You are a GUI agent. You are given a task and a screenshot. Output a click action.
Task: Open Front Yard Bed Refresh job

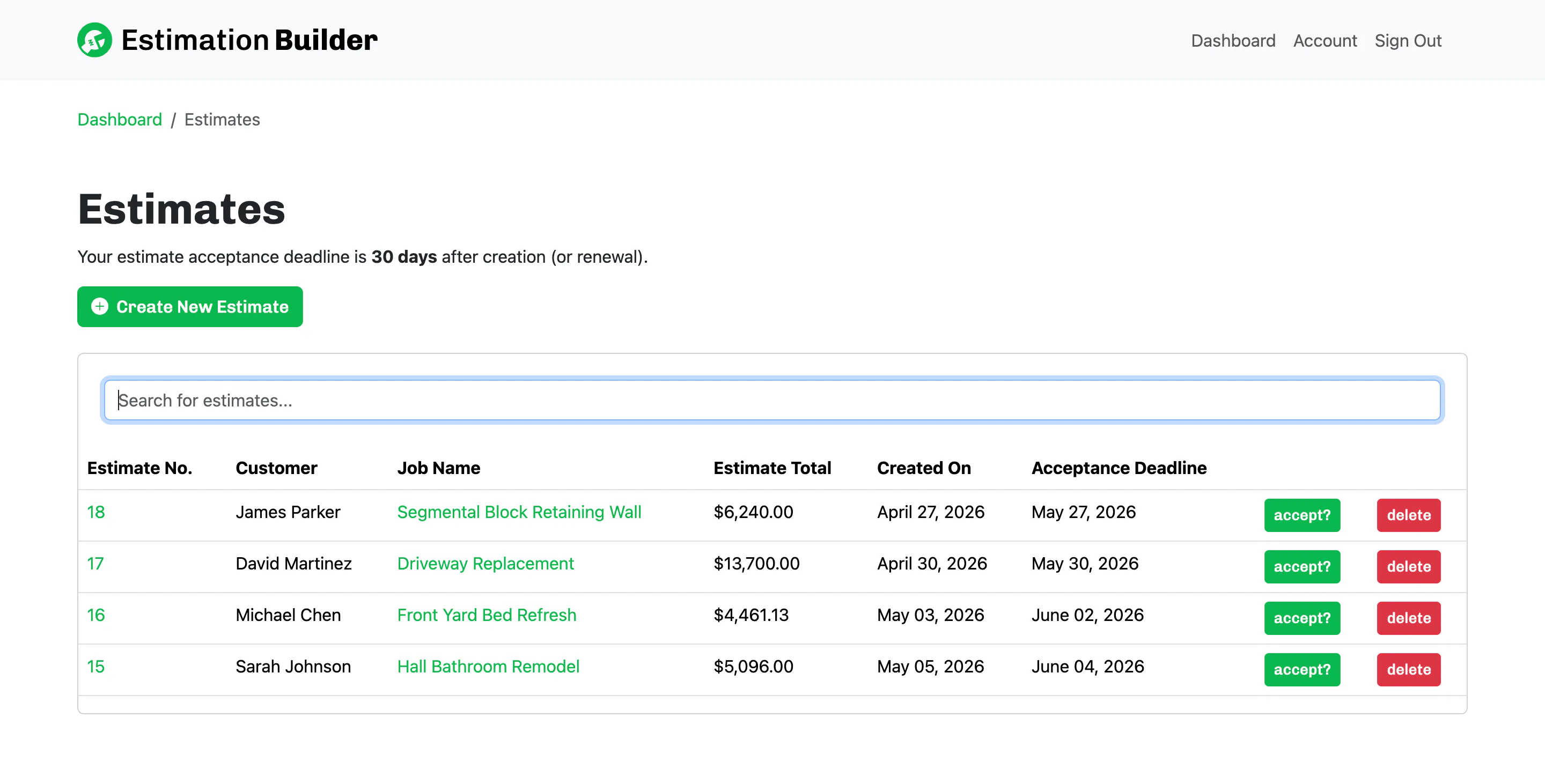(x=487, y=615)
